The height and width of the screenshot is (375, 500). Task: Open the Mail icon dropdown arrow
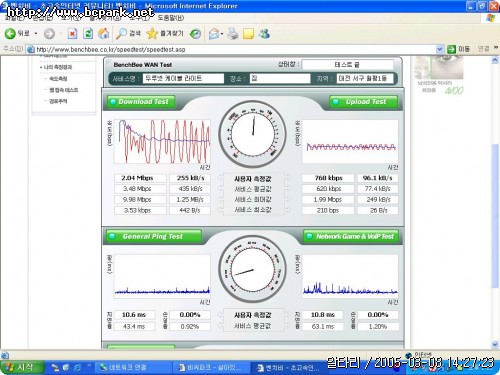pos(222,34)
